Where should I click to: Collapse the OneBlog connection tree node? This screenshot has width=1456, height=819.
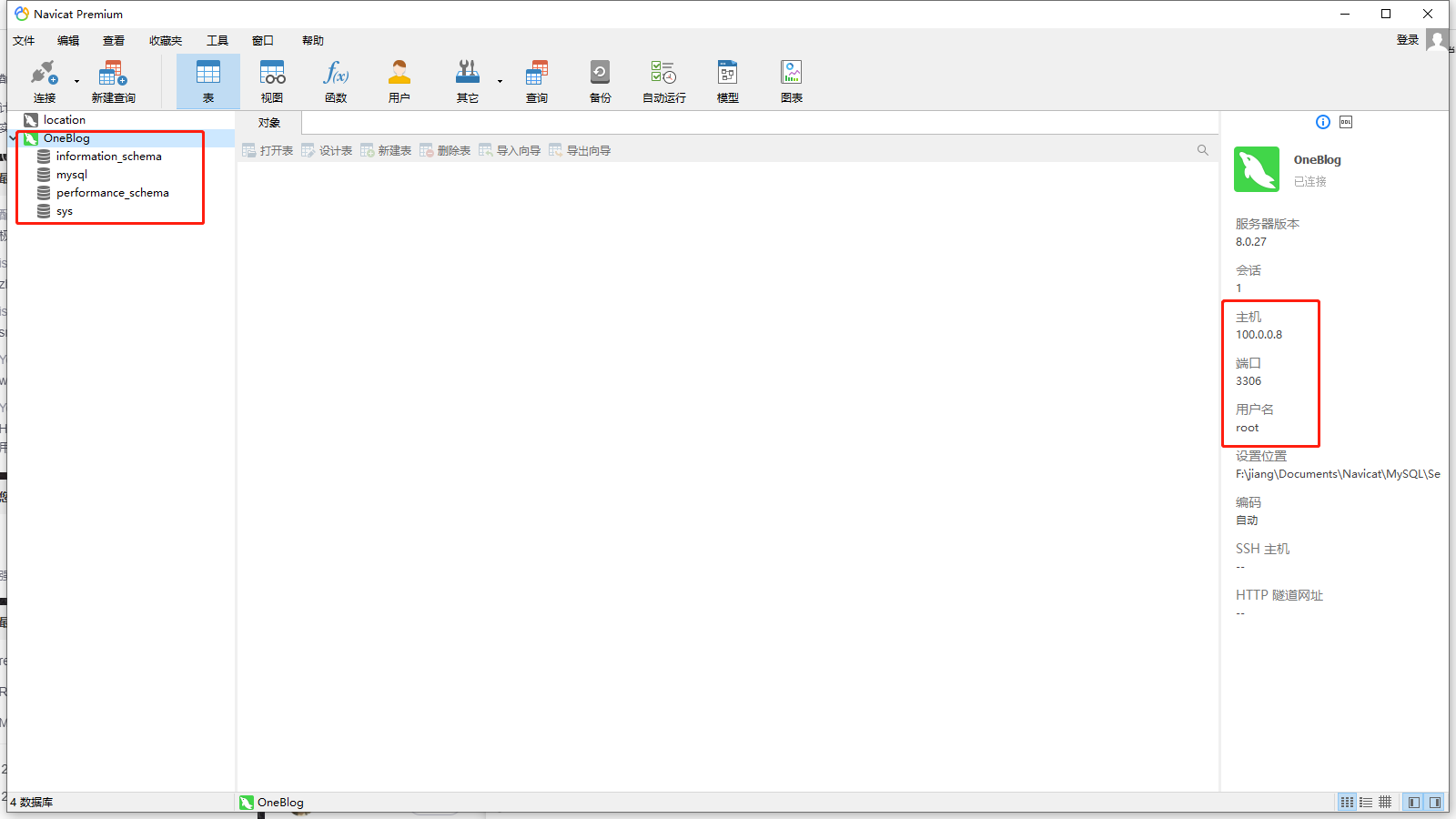[x=13, y=138]
